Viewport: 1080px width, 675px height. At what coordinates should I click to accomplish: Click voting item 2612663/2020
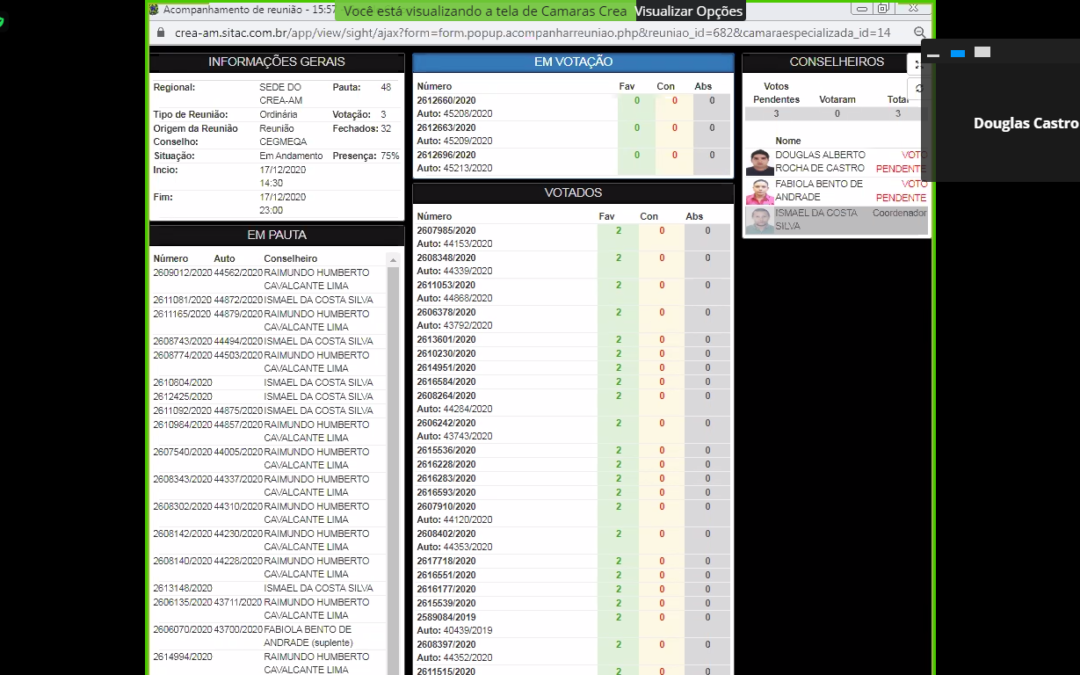446,128
